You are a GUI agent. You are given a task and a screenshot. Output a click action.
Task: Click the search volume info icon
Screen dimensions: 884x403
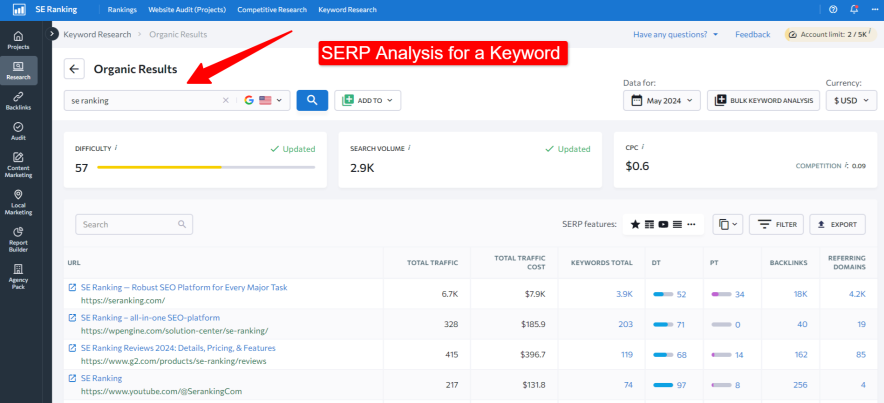coord(409,148)
